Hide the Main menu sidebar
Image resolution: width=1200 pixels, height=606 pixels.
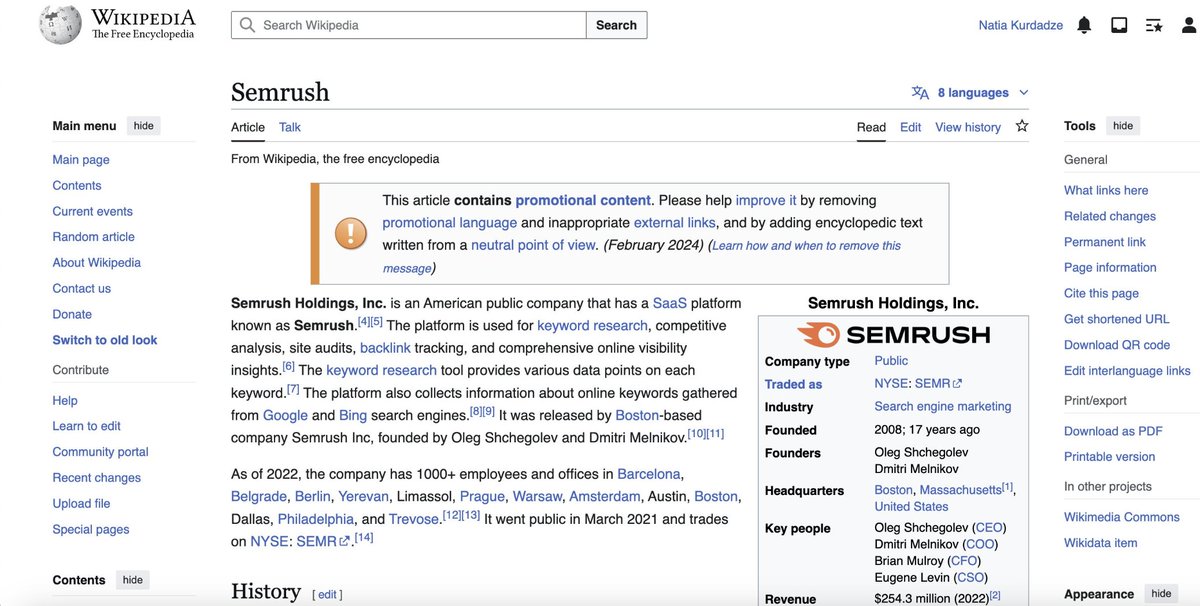click(144, 126)
